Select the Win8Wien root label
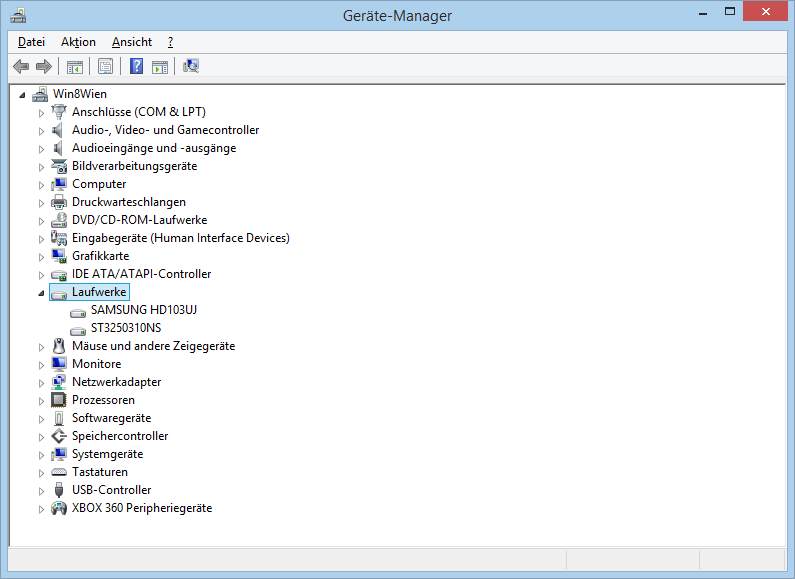The width and height of the screenshot is (795, 579). tap(80, 94)
